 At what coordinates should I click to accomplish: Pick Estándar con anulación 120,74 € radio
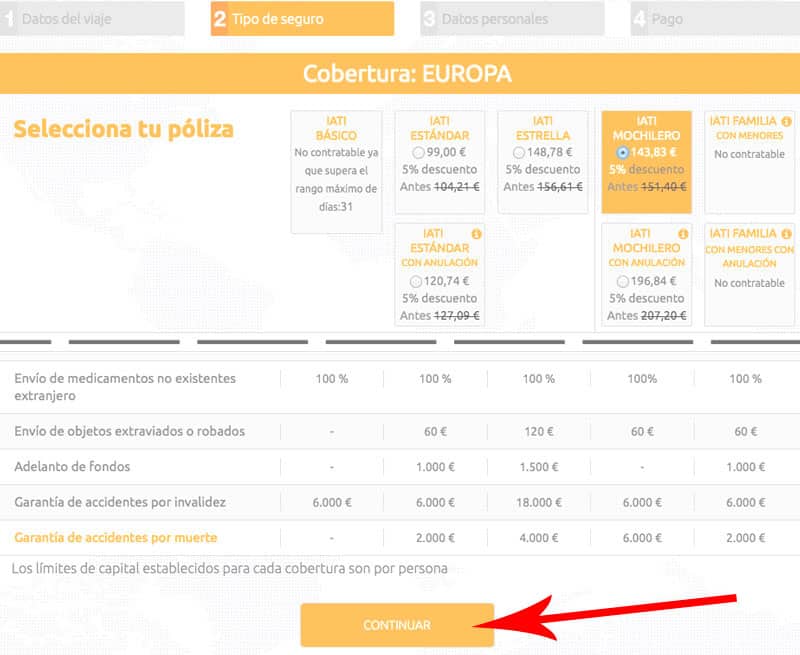pyautogui.click(x=415, y=281)
